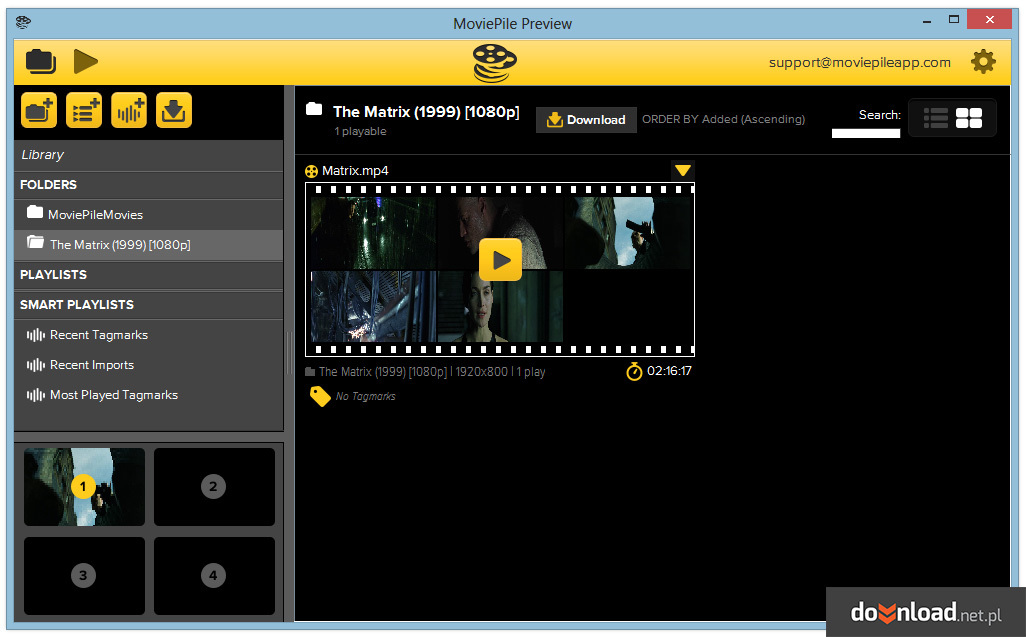The height and width of the screenshot is (637, 1026).
Task: Click The Matrix (1999) [1080p] heading title
Action: tap(426, 112)
